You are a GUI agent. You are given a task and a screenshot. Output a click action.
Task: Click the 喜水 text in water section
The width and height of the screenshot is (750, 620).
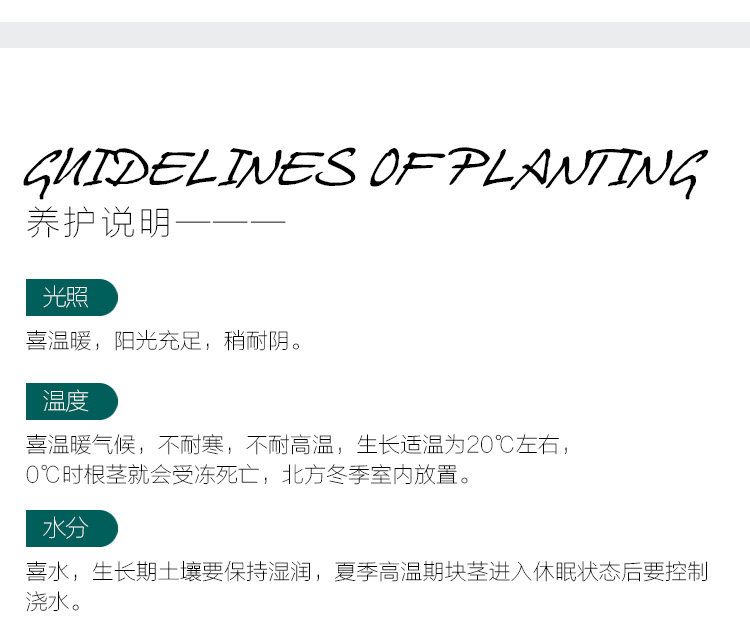(x=47, y=572)
